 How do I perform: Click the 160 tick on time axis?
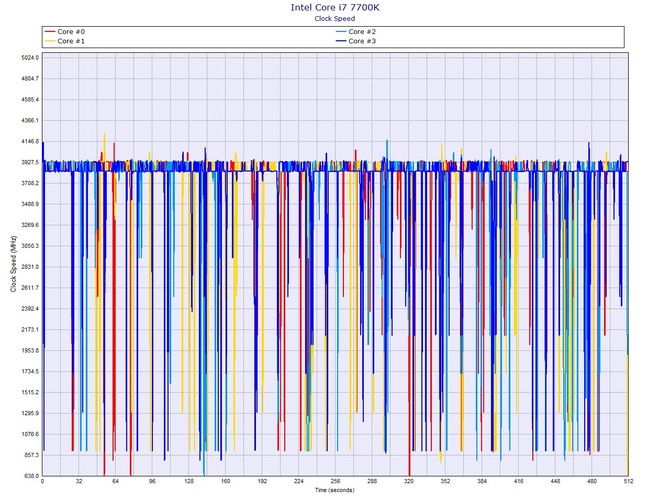[226, 481]
